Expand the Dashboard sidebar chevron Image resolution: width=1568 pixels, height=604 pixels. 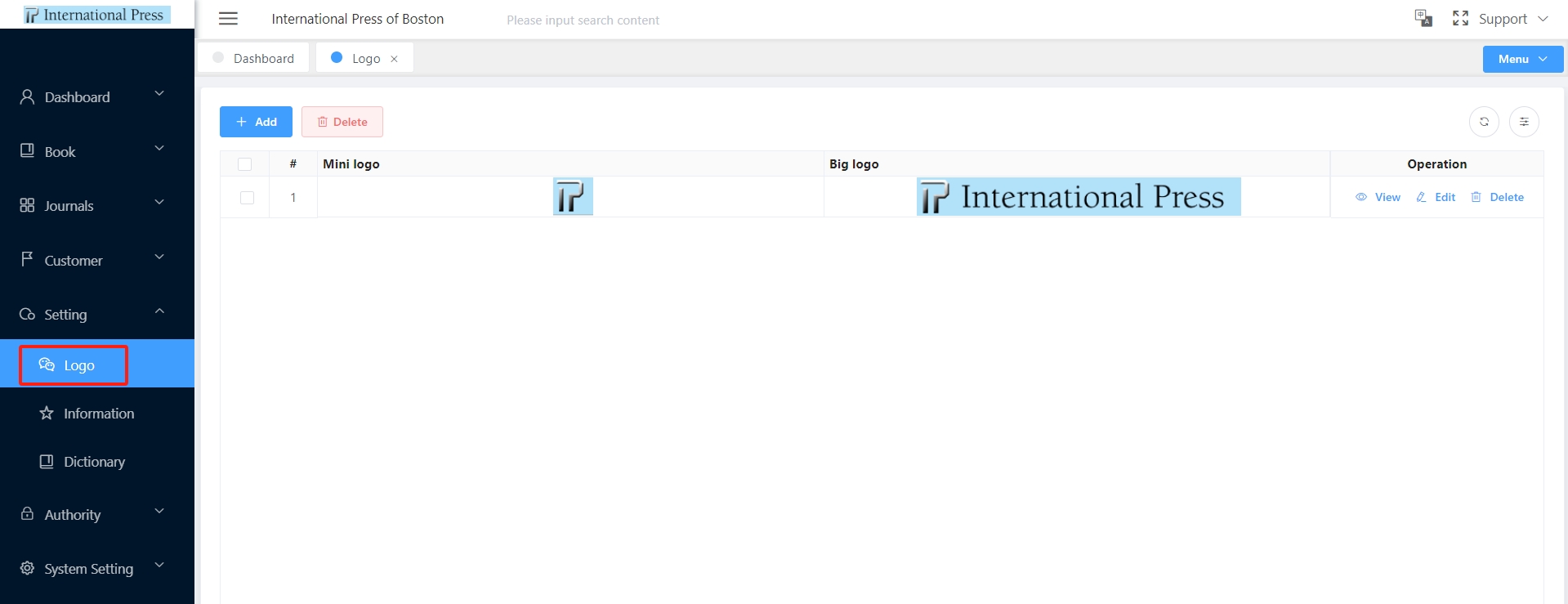click(x=159, y=93)
